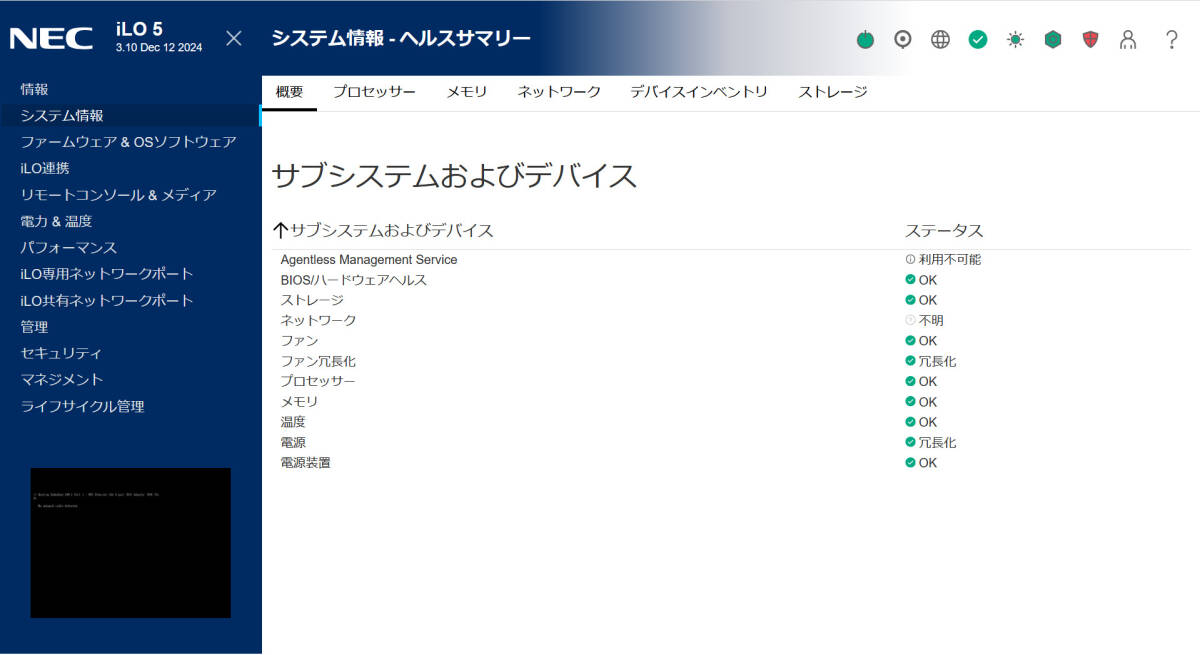Open 電力 & 温度 in the sidebar
The height and width of the screenshot is (655, 1200).
[56, 221]
